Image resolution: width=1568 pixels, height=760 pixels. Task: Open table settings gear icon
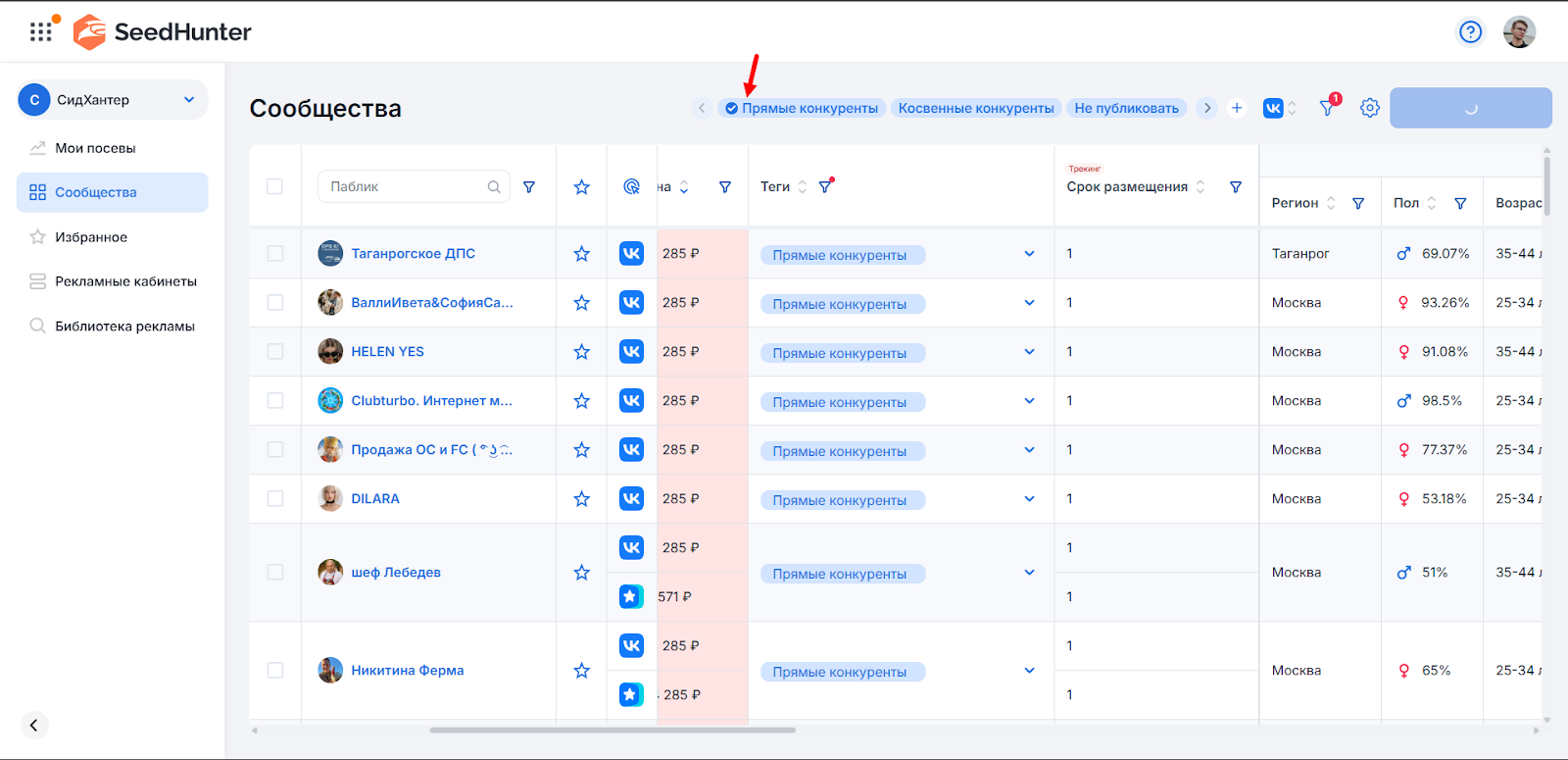pyautogui.click(x=1369, y=108)
